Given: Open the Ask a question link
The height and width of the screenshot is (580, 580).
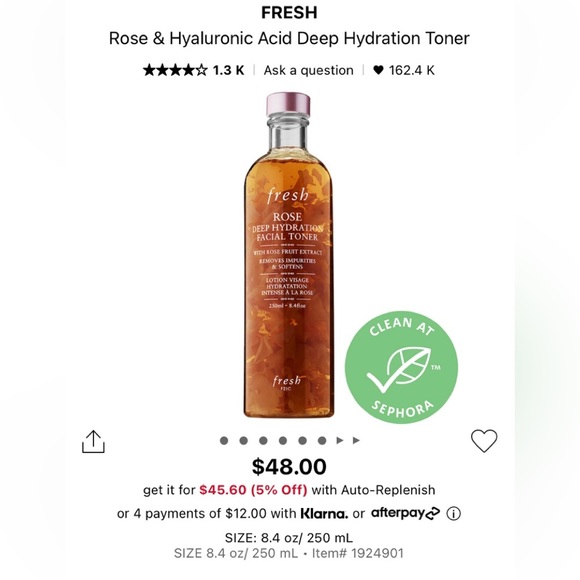Looking at the screenshot, I should point(308,70).
